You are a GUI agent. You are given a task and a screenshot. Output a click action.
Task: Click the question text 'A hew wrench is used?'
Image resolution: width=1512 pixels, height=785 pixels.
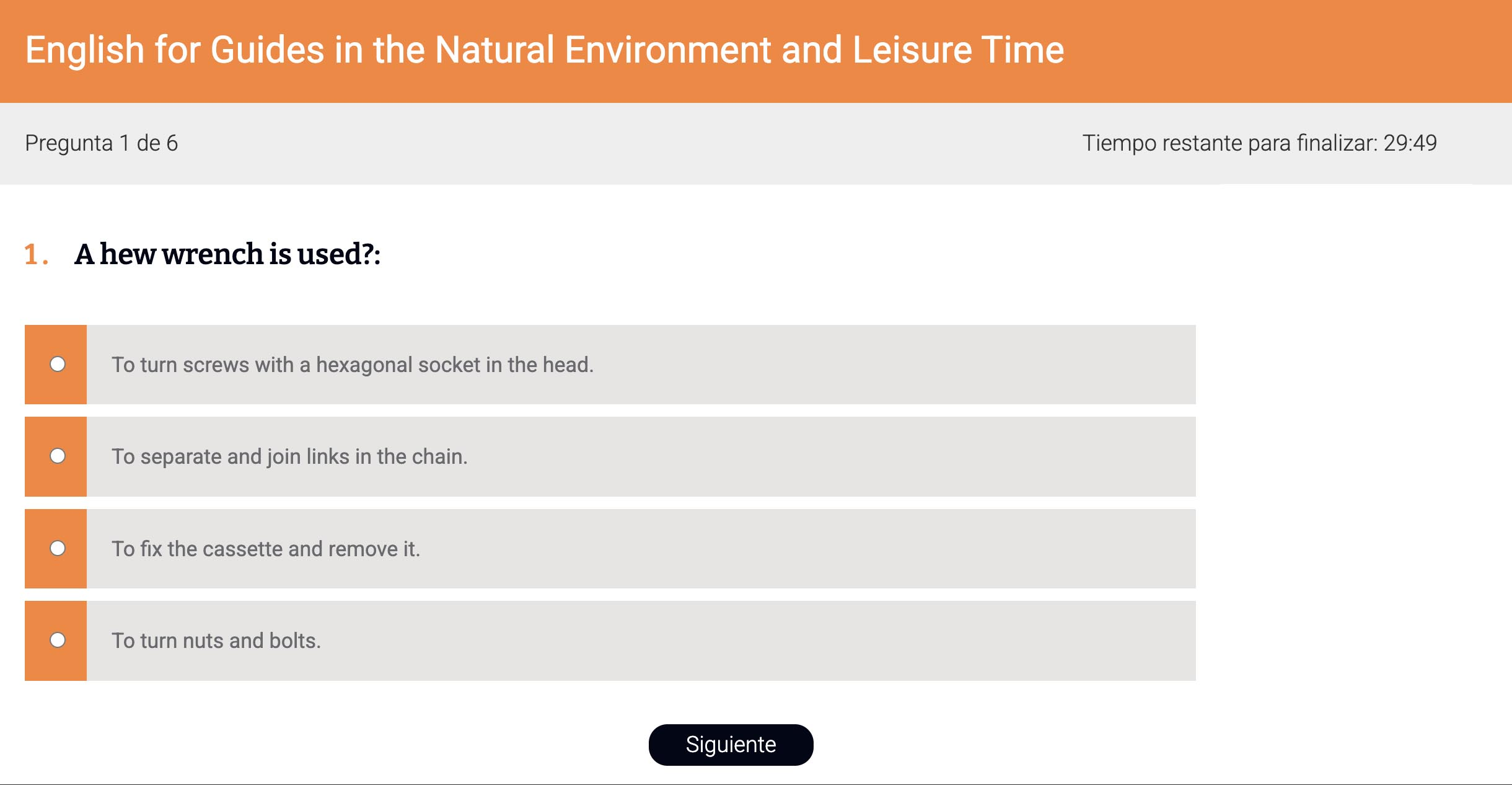[x=227, y=254]
